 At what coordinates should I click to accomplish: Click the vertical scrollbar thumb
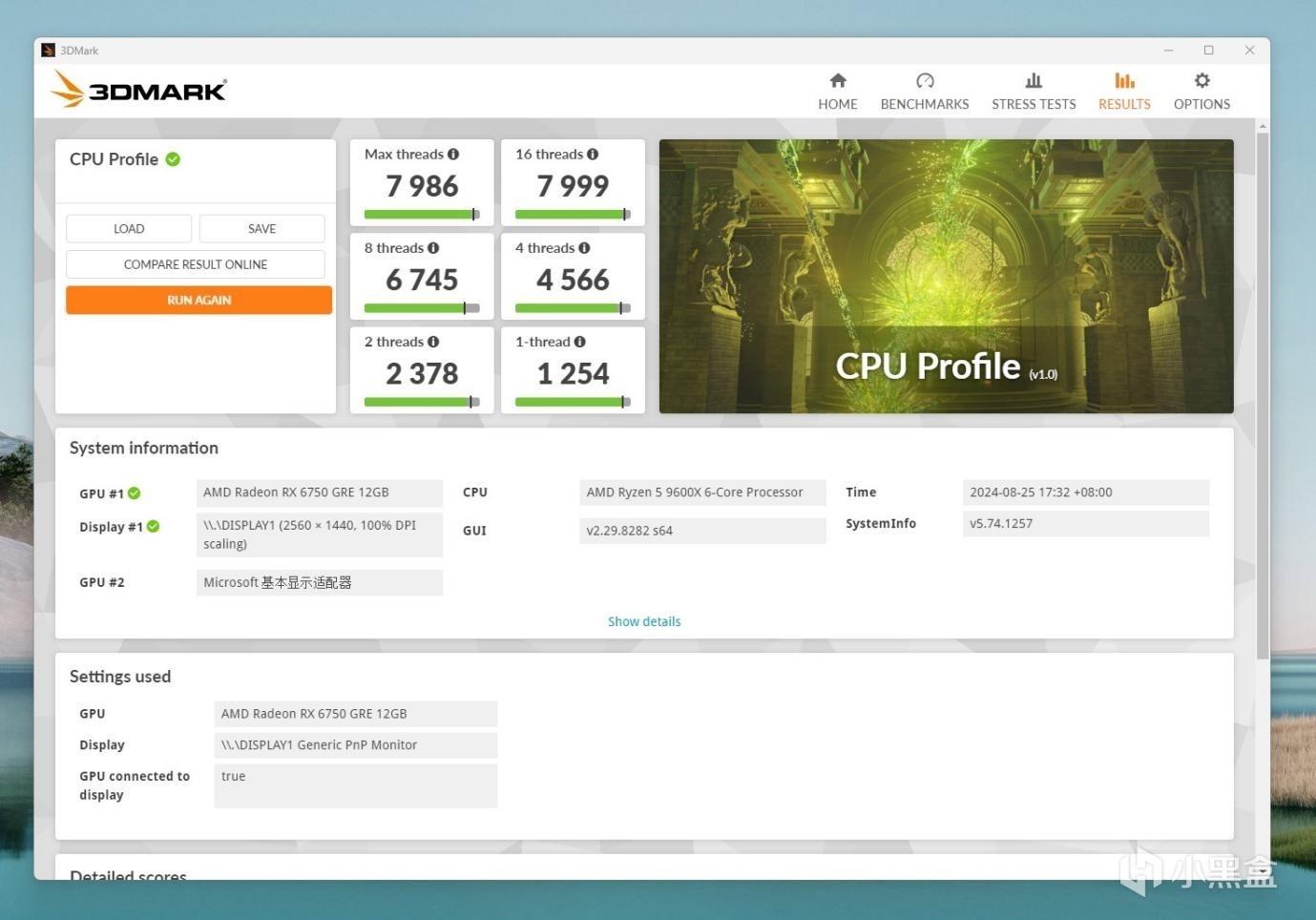[1263, 395]
